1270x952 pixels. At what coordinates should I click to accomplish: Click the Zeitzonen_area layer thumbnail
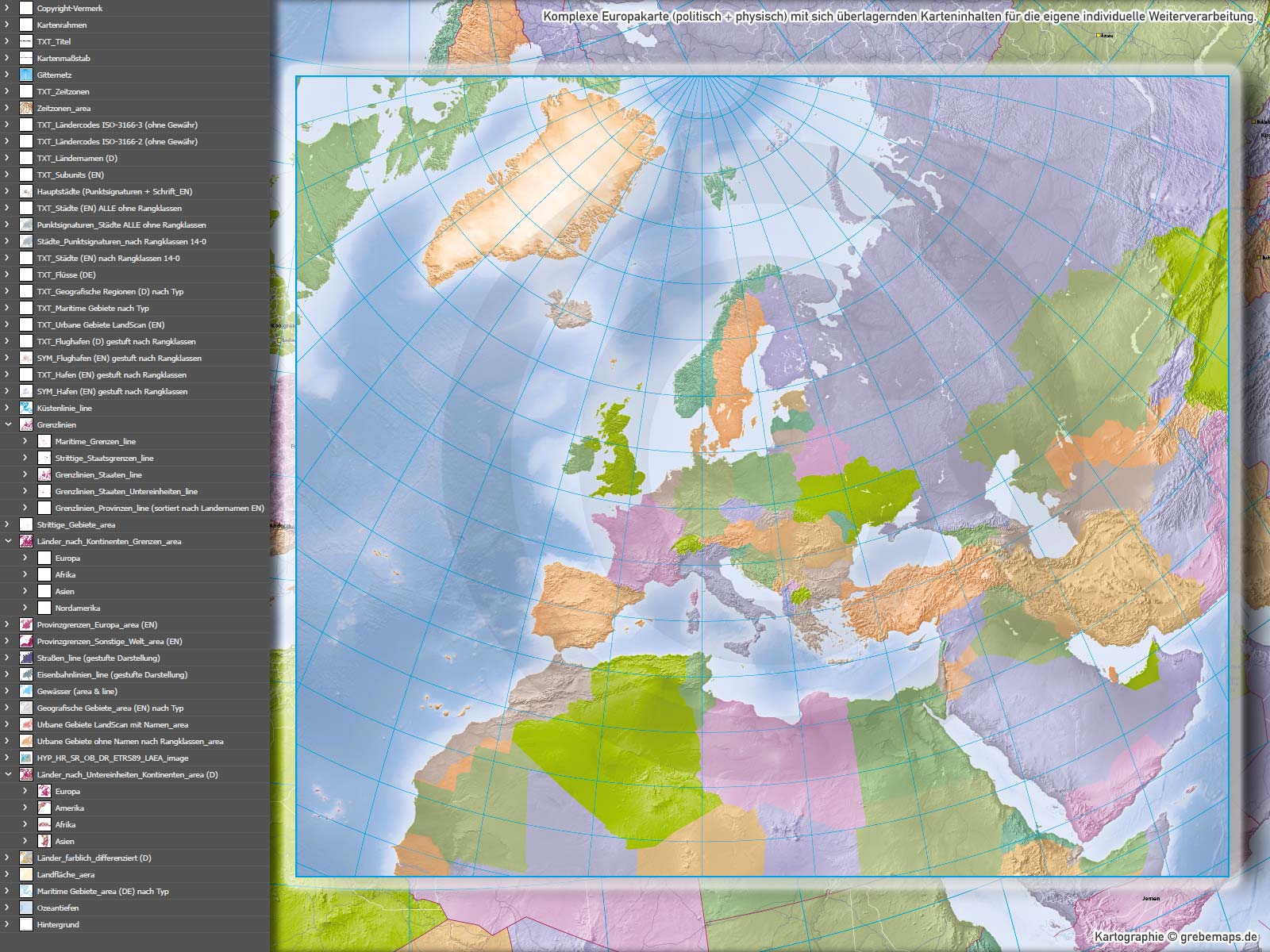(x=26, y=108)
